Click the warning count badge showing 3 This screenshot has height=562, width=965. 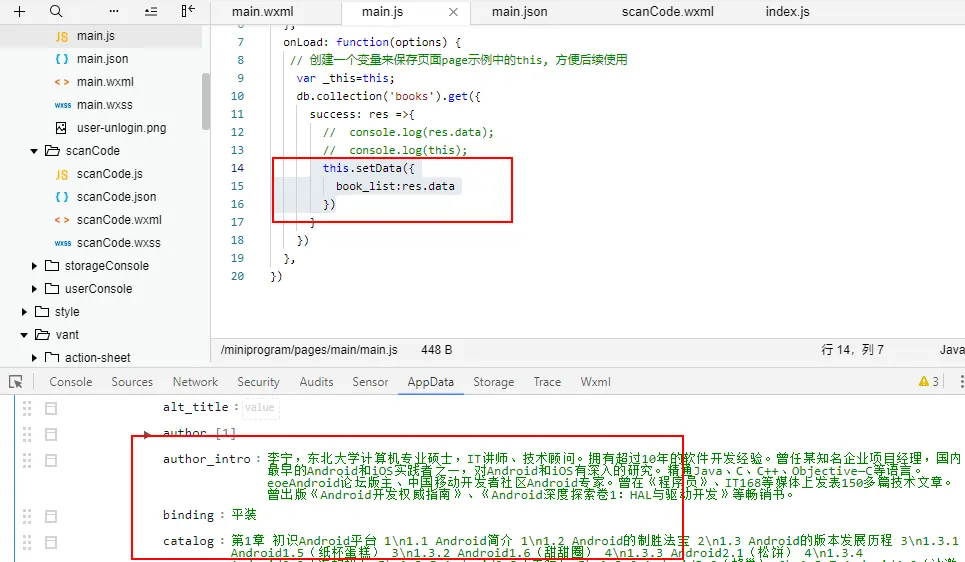click(x=929, y=382)
